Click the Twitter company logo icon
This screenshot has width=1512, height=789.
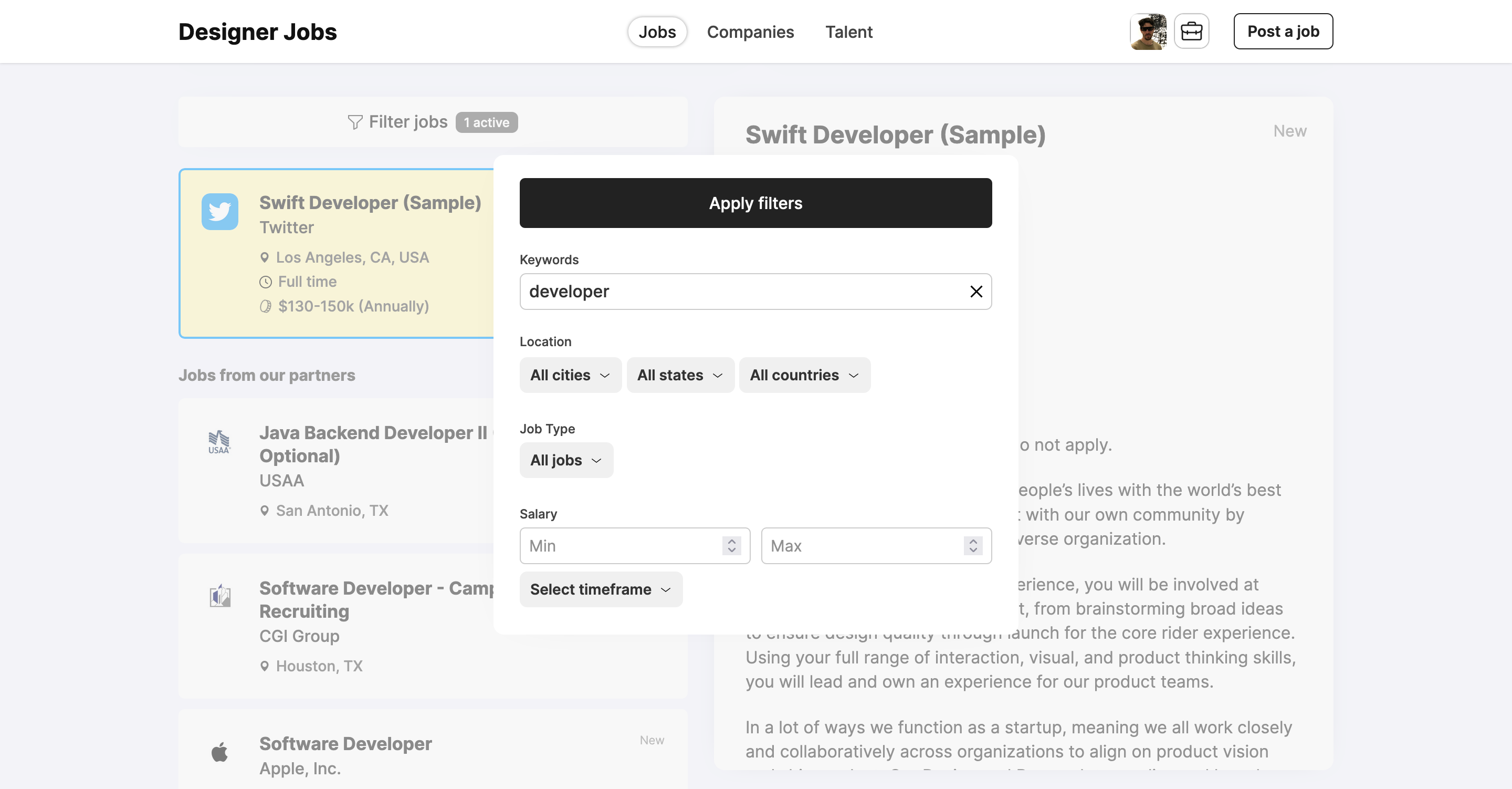pos(219,212)
